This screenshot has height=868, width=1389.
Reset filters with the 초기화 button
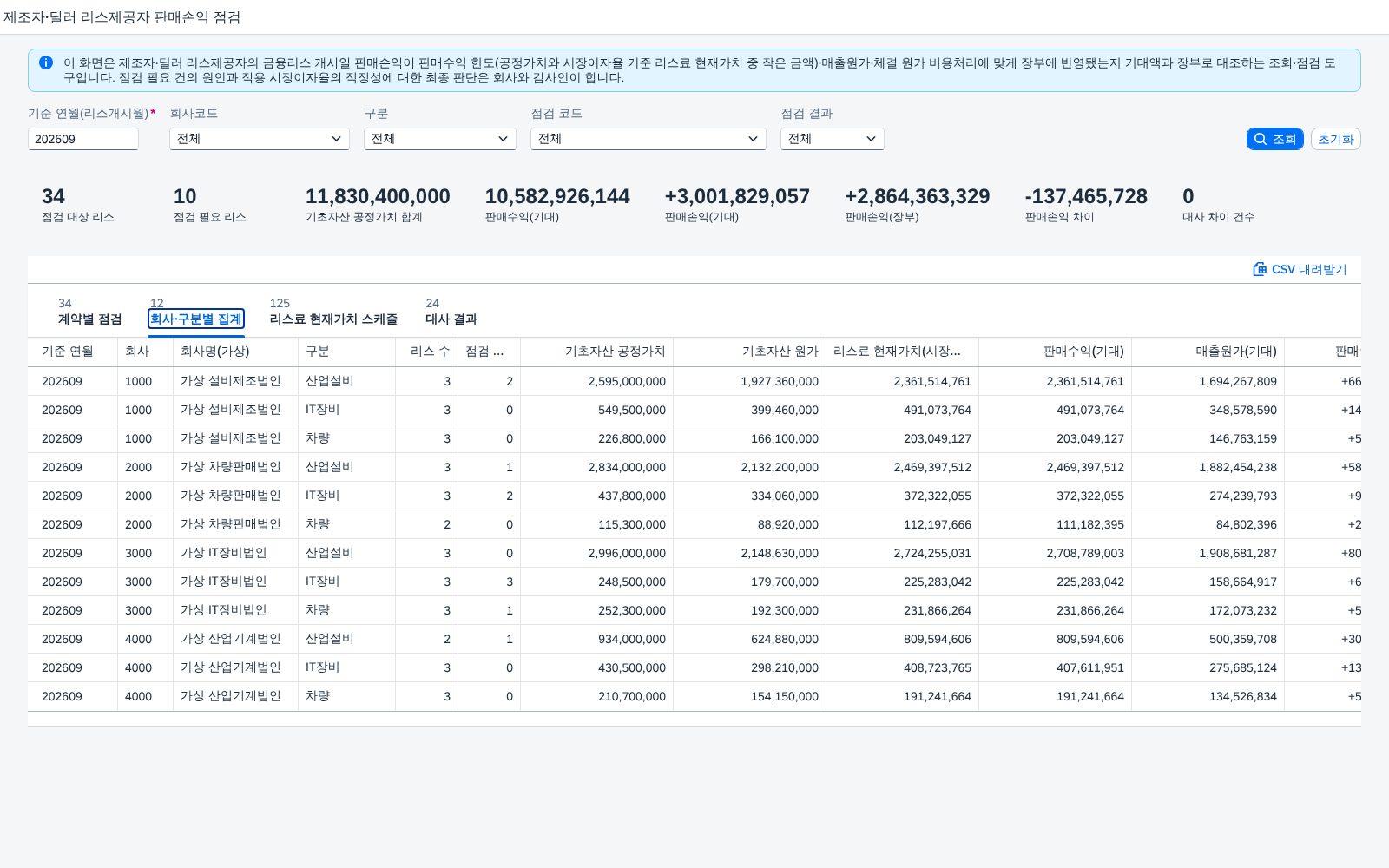pyautogui.click(x=1336, y=139)
